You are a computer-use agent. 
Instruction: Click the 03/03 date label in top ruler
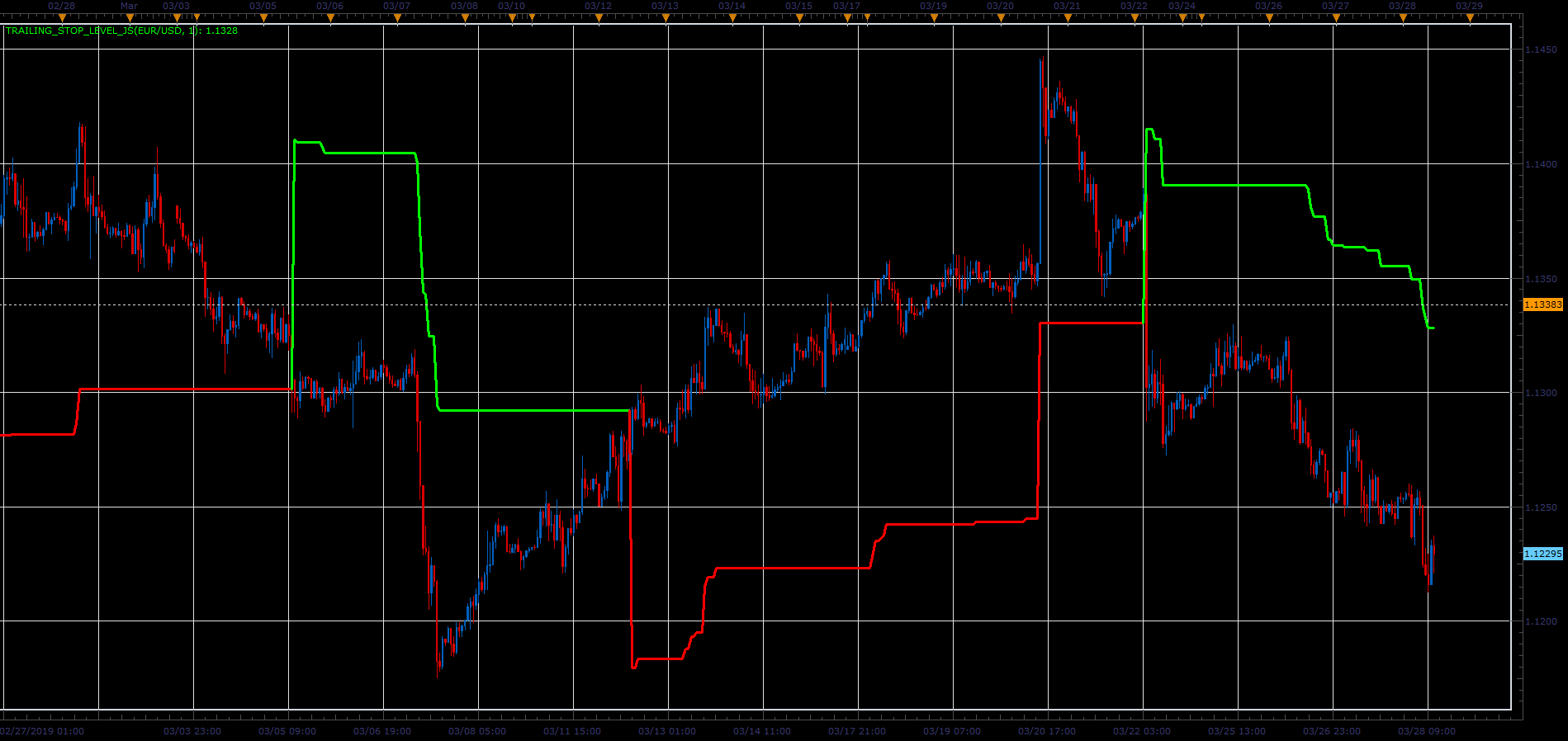pos(177,6)
